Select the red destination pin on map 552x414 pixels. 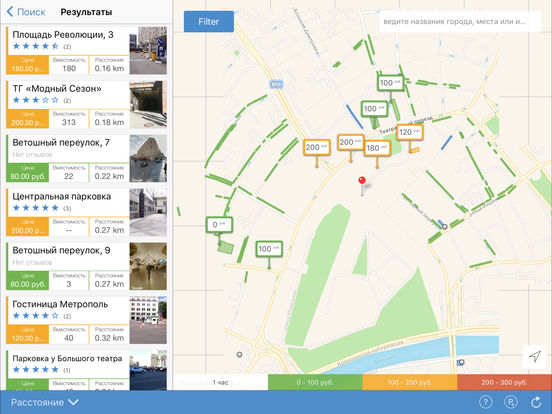click(362, 181)
